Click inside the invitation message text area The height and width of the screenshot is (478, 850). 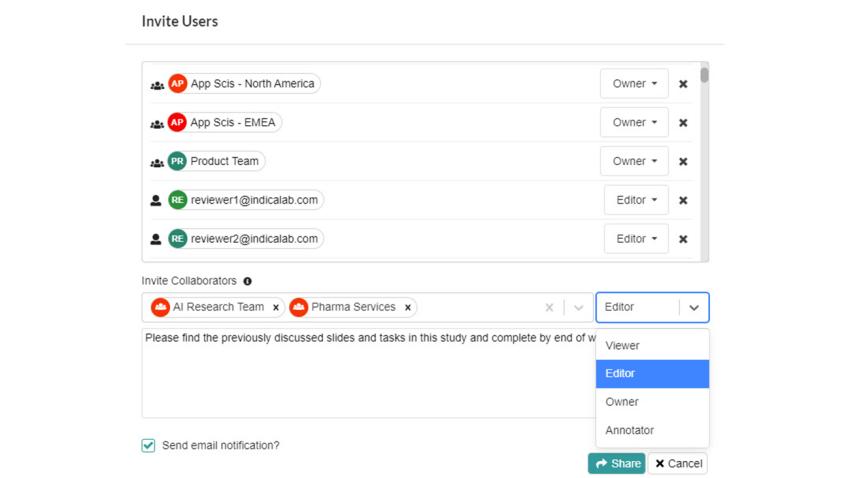tap(369, 373)
